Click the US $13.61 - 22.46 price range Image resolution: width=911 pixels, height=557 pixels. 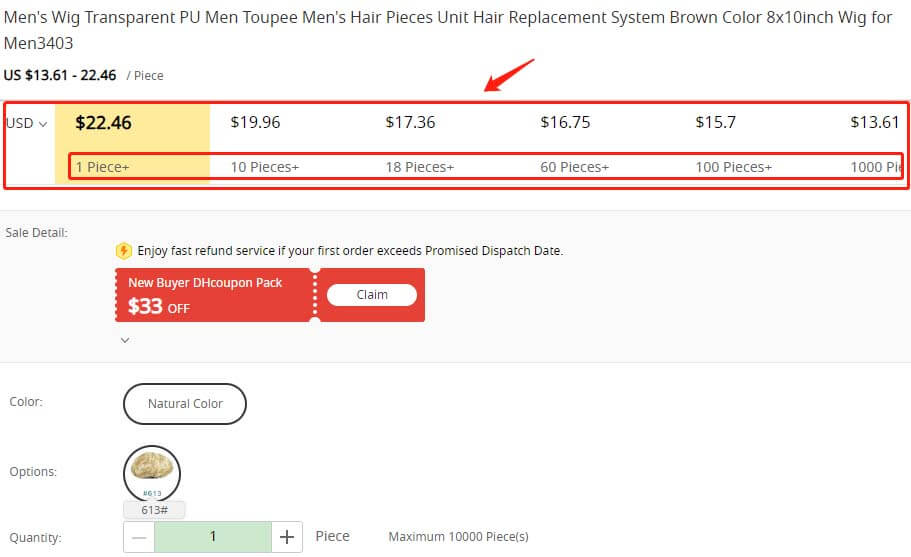(x=60, y=75)
